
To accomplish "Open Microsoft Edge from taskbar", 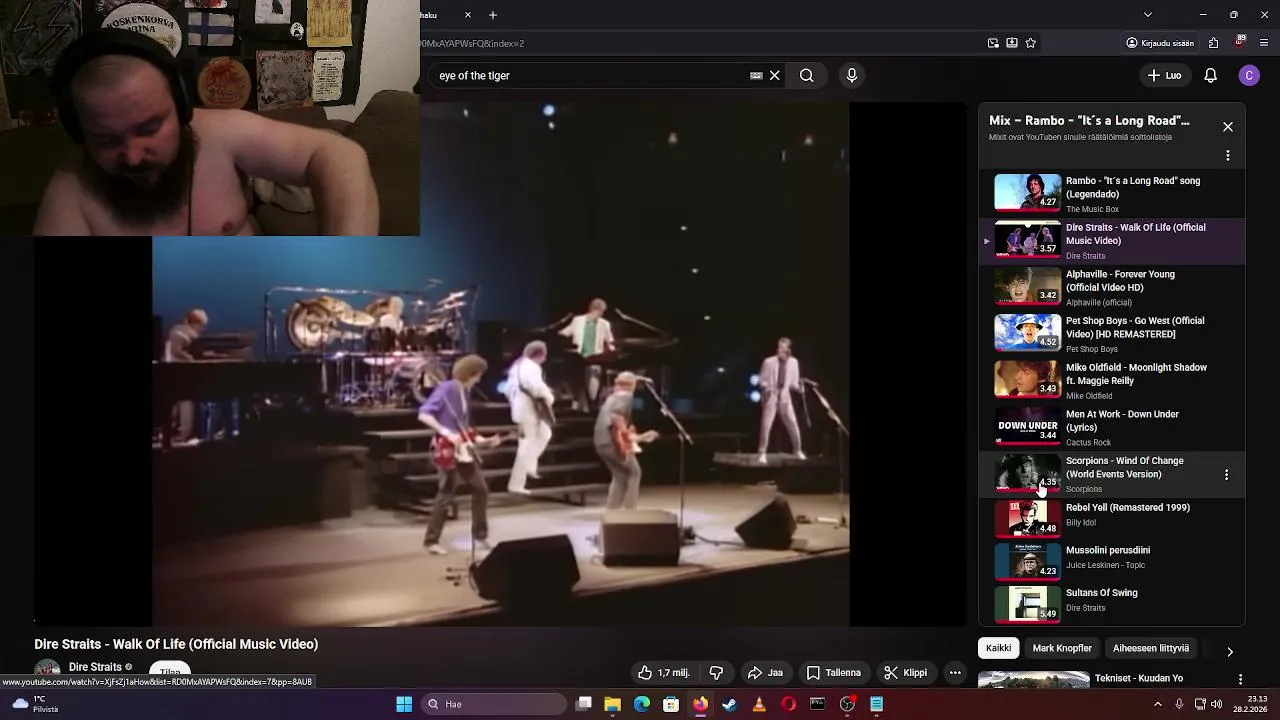I will coord(642,704).
